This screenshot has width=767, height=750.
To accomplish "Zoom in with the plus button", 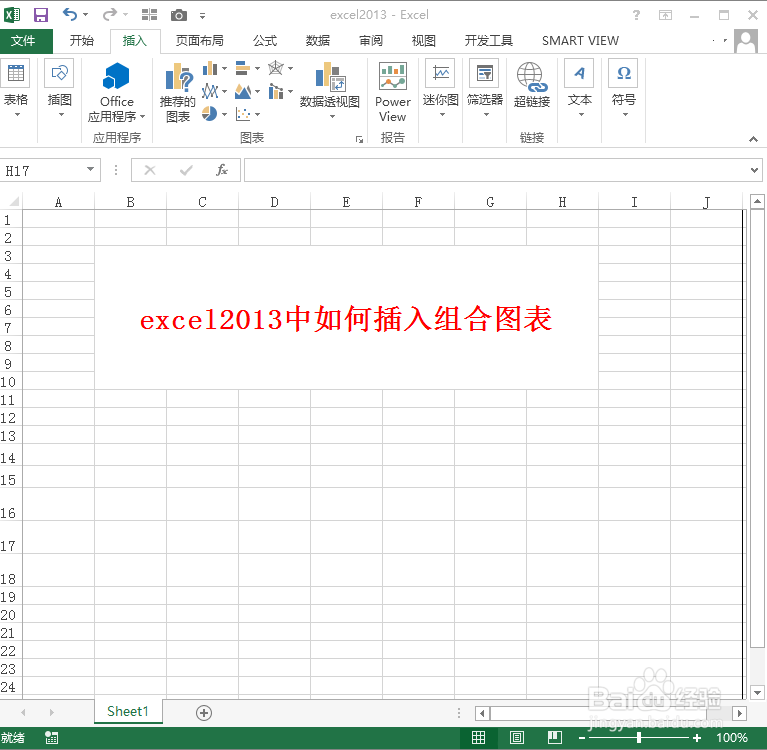I will coord(697,738).
